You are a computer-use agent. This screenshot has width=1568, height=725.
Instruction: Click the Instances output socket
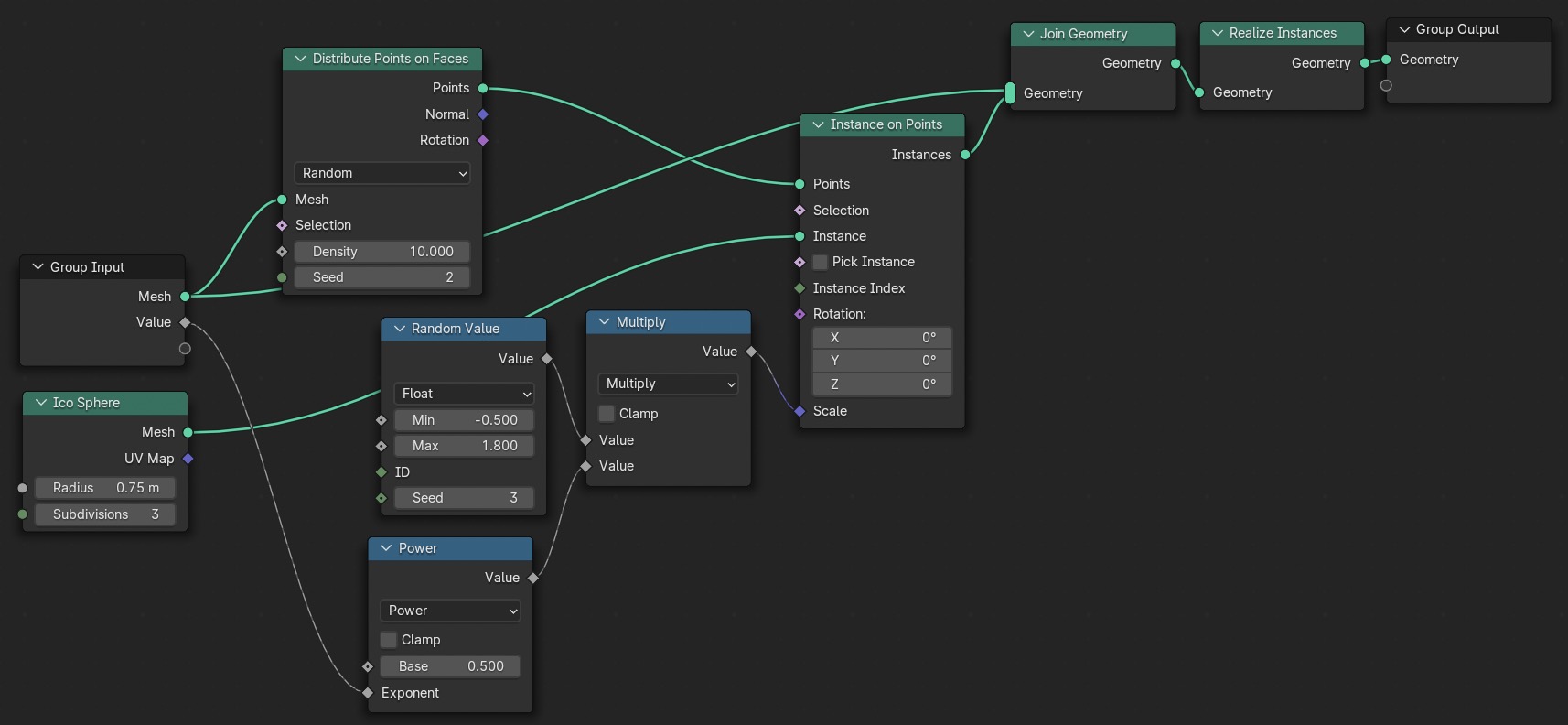[x=965, y=155]
